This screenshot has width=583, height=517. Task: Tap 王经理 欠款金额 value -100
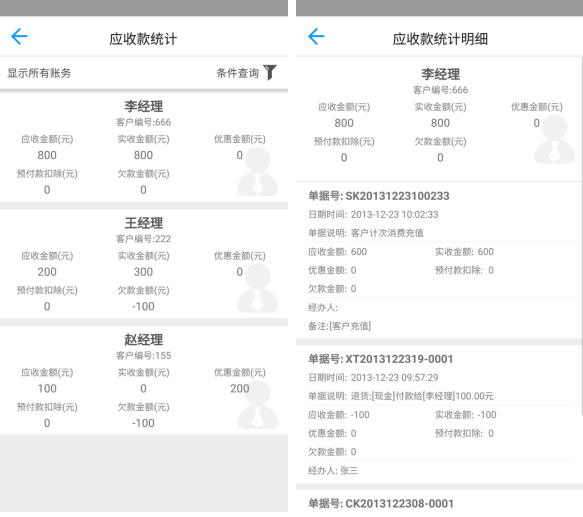click(143, 306)
